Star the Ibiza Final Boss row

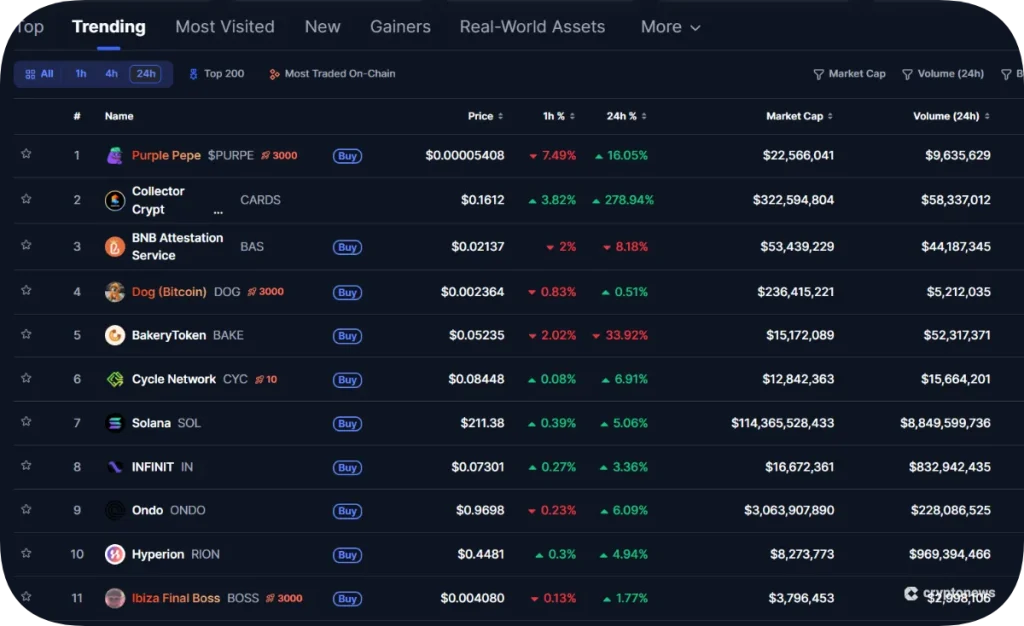(26, 596)
